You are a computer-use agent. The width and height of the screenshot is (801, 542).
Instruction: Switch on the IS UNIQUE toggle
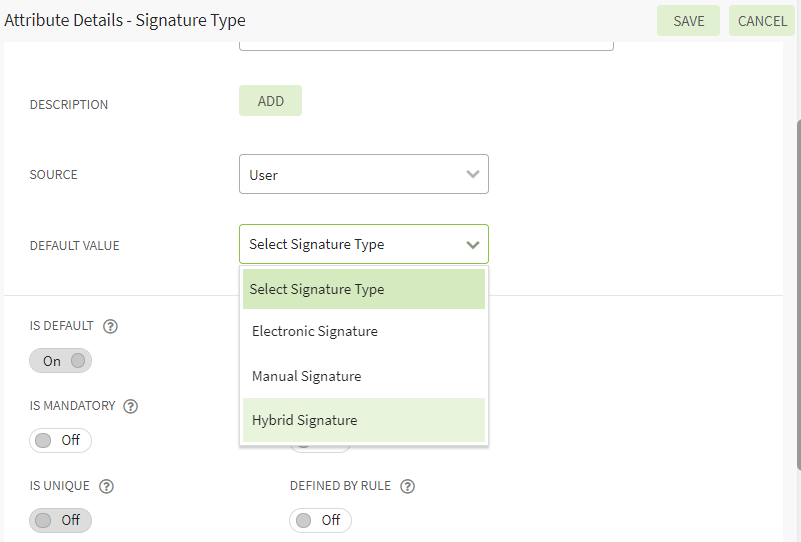pos(61,520)
